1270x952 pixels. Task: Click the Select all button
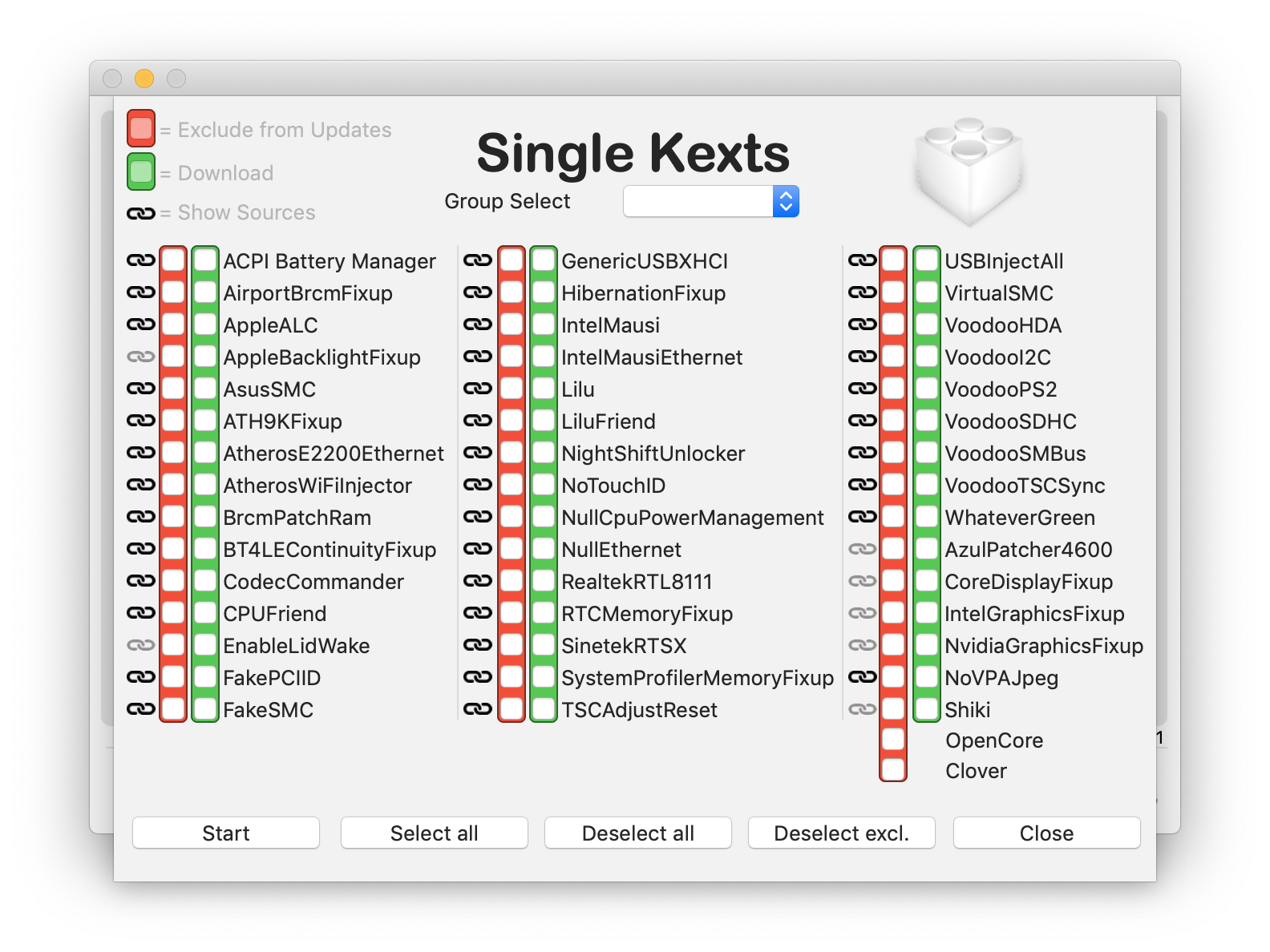click(x=435, y=833)
